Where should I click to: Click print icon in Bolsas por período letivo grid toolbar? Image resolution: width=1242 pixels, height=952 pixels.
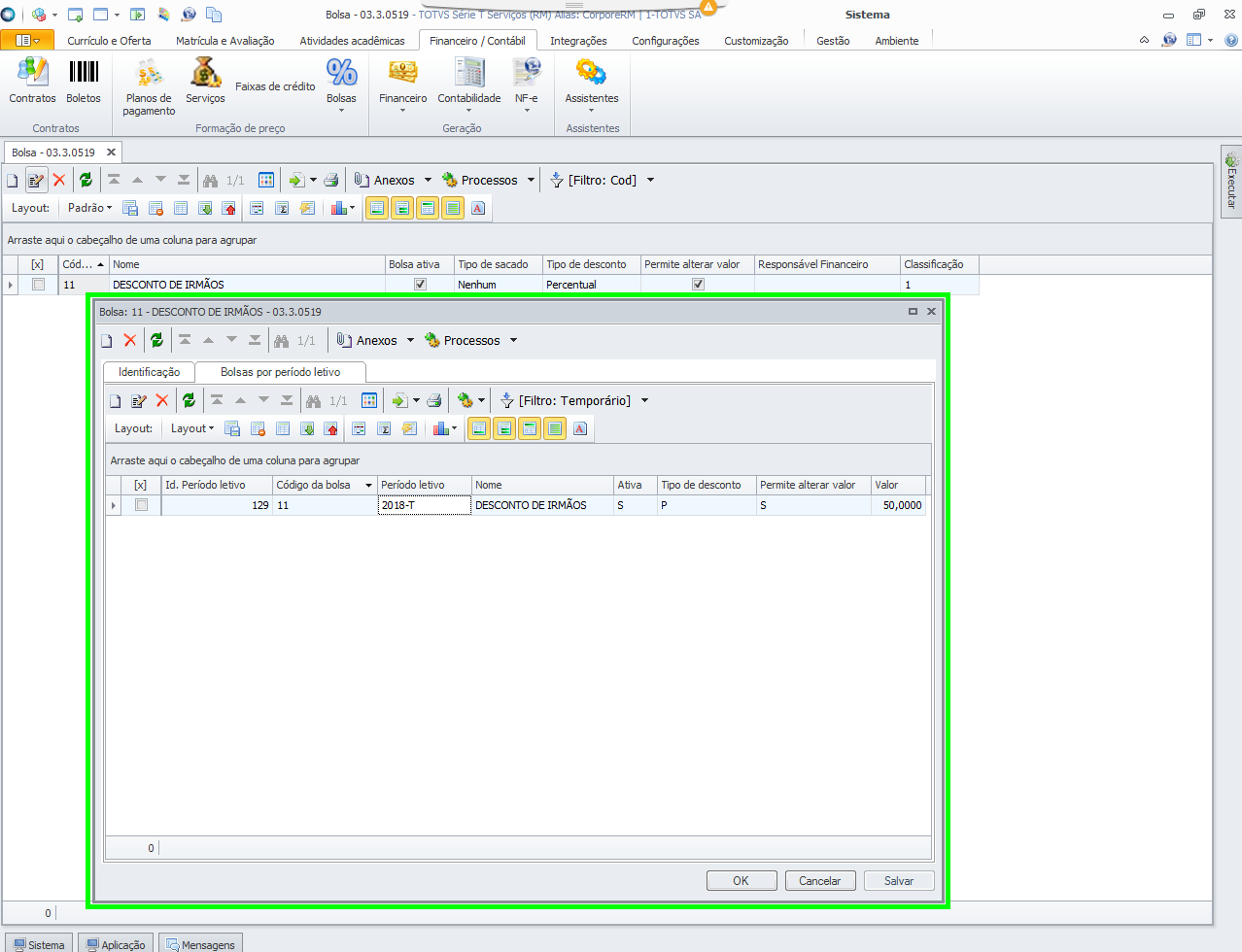point(434,400)
